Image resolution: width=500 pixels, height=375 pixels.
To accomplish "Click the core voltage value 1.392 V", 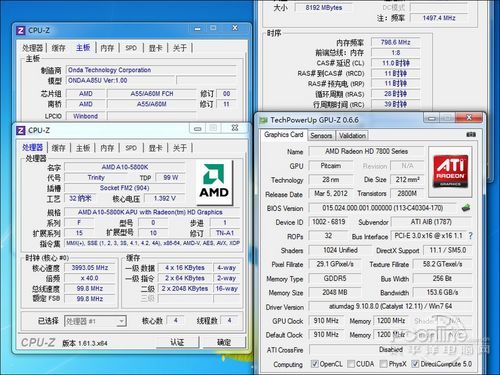I will coord(164,198).
